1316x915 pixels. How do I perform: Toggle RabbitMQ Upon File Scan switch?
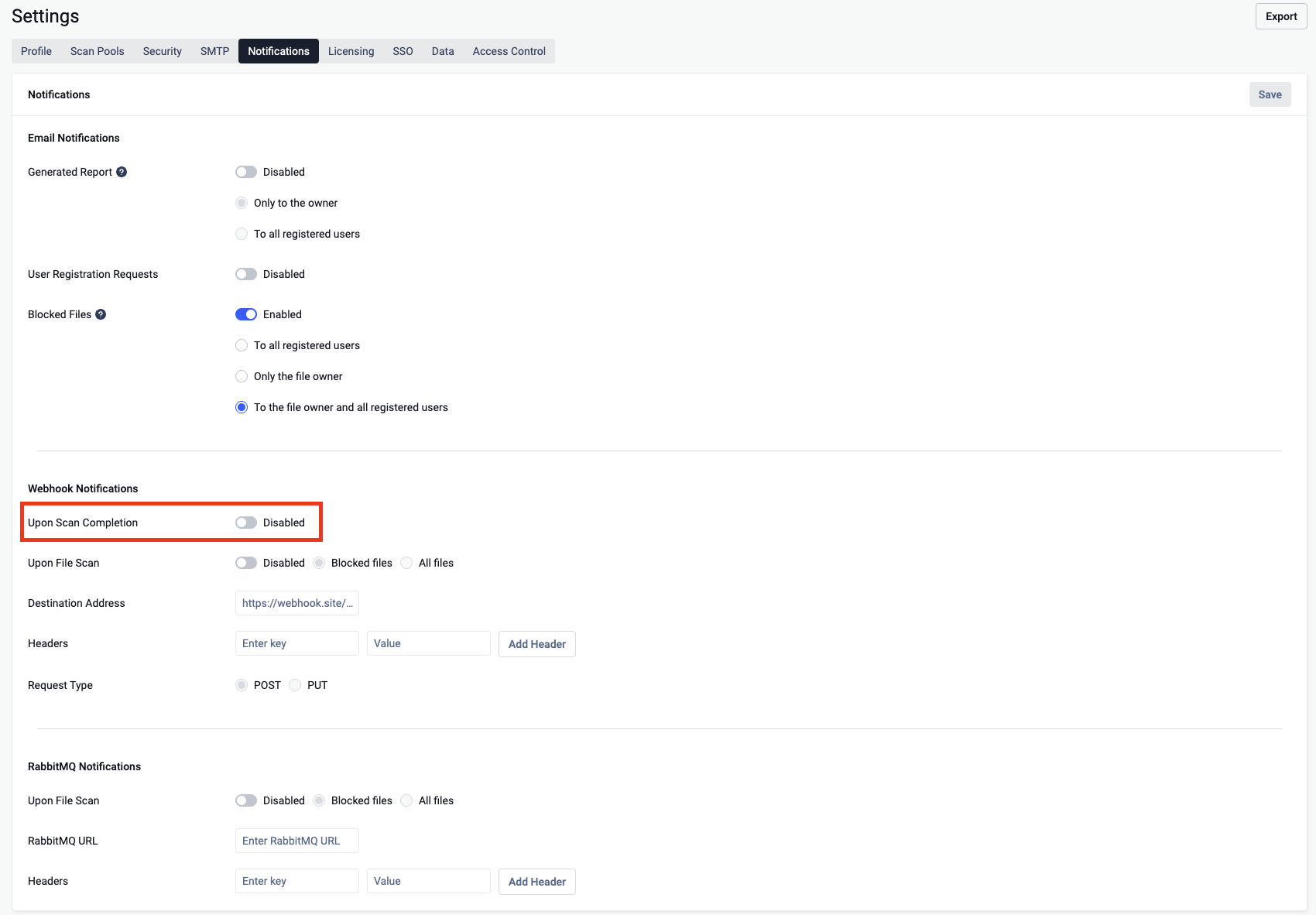246,800
